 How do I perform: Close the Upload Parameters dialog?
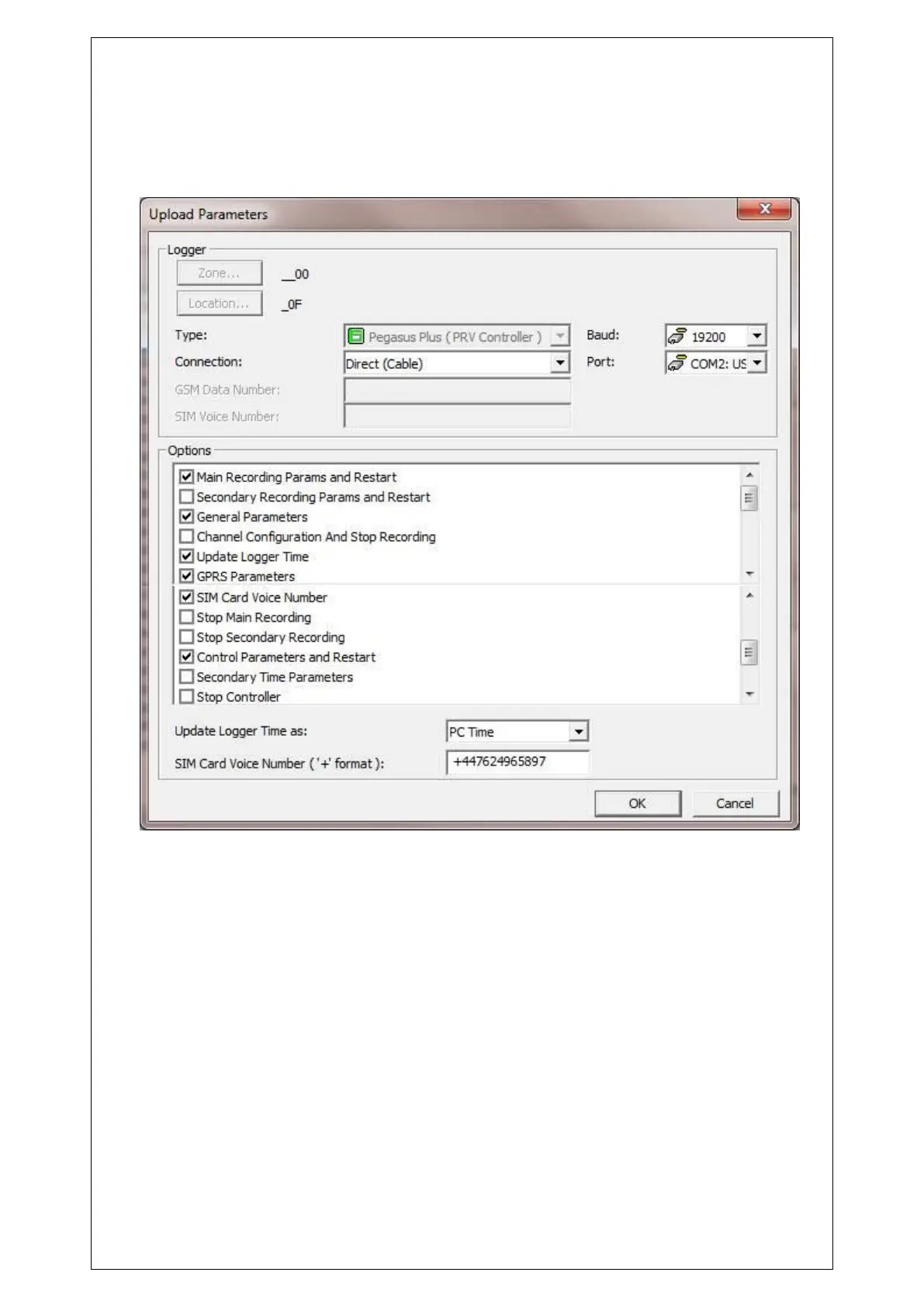764,209
